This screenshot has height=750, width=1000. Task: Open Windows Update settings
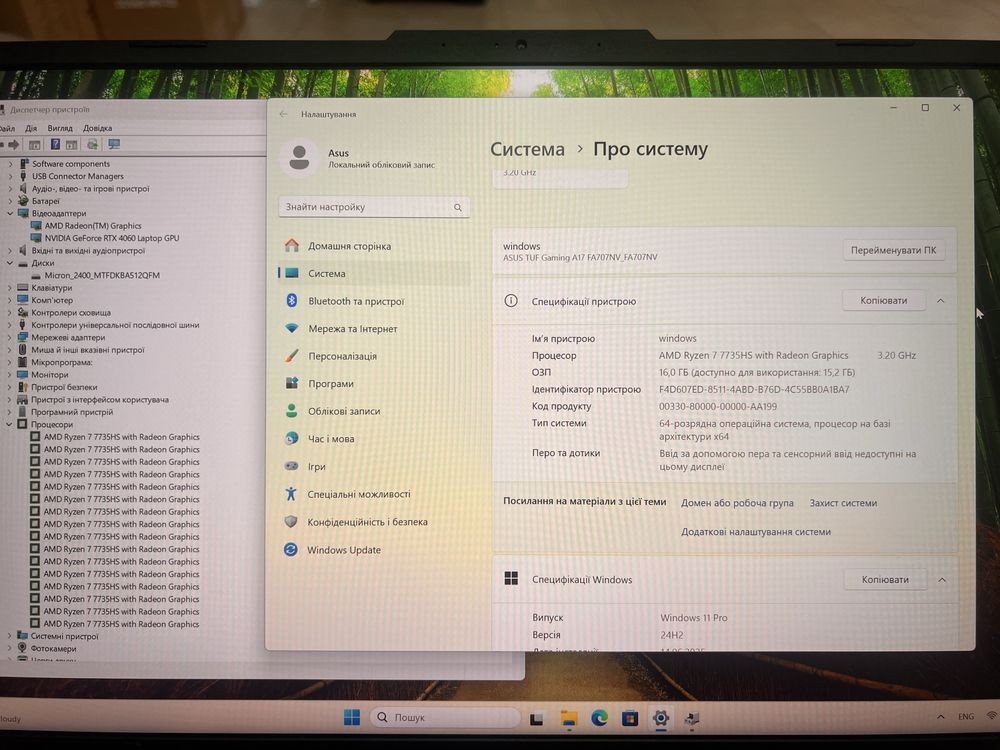pos(344,550)
